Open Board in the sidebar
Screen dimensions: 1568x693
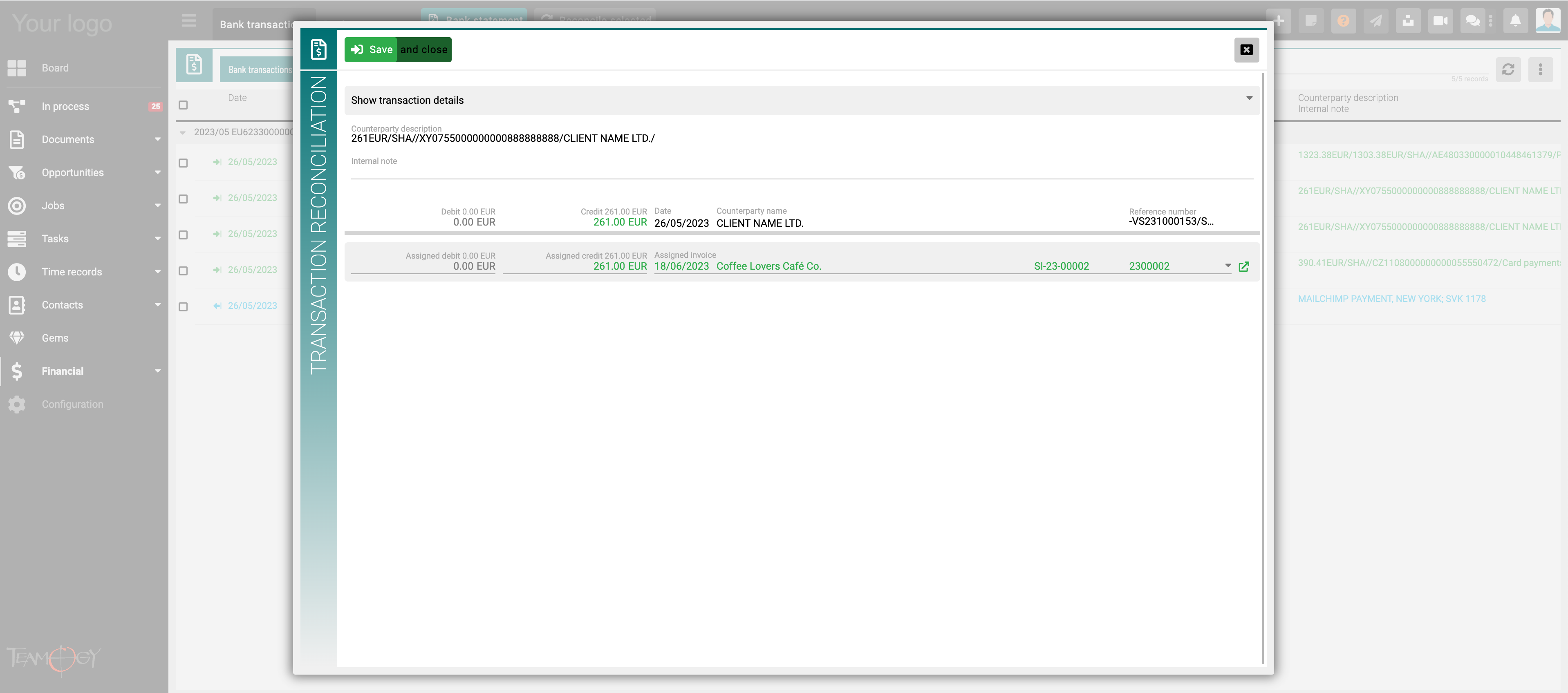coord(55,68)
